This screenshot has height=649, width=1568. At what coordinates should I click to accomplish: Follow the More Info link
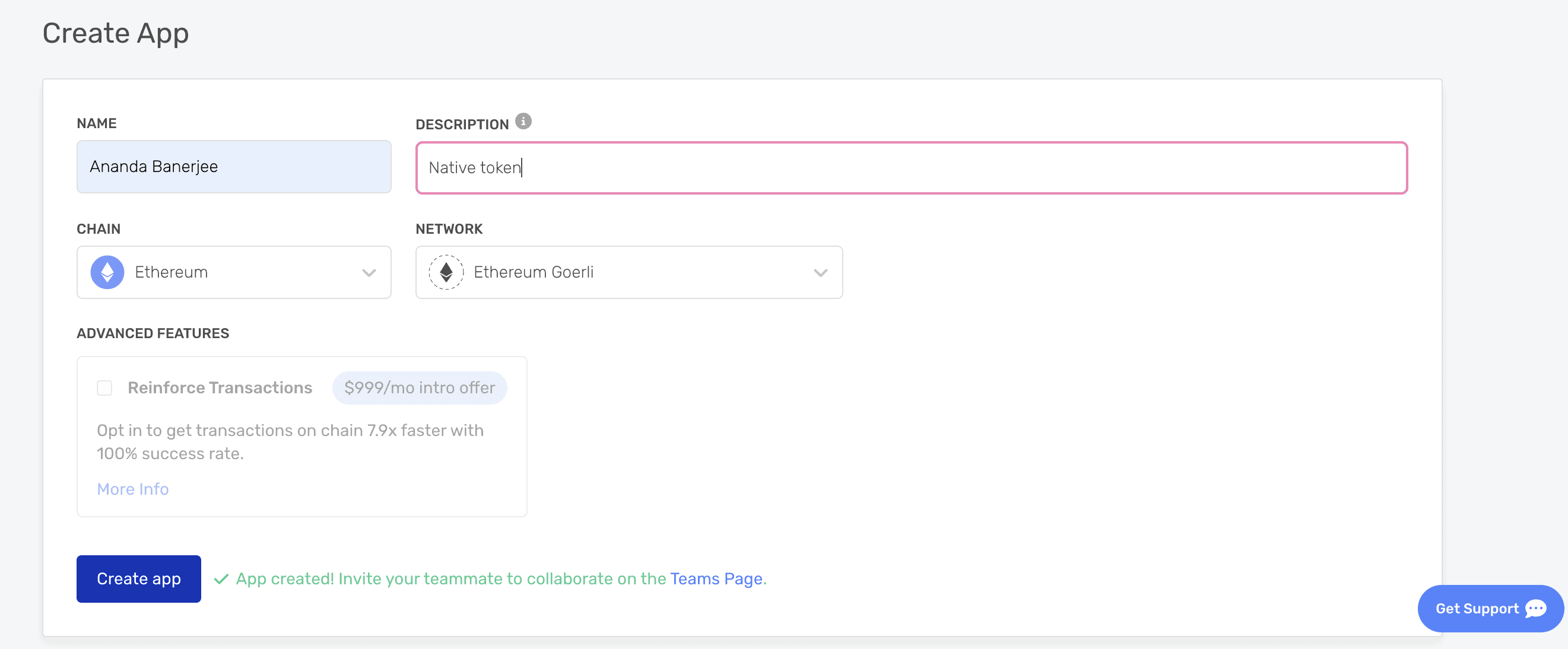[133, 489]
